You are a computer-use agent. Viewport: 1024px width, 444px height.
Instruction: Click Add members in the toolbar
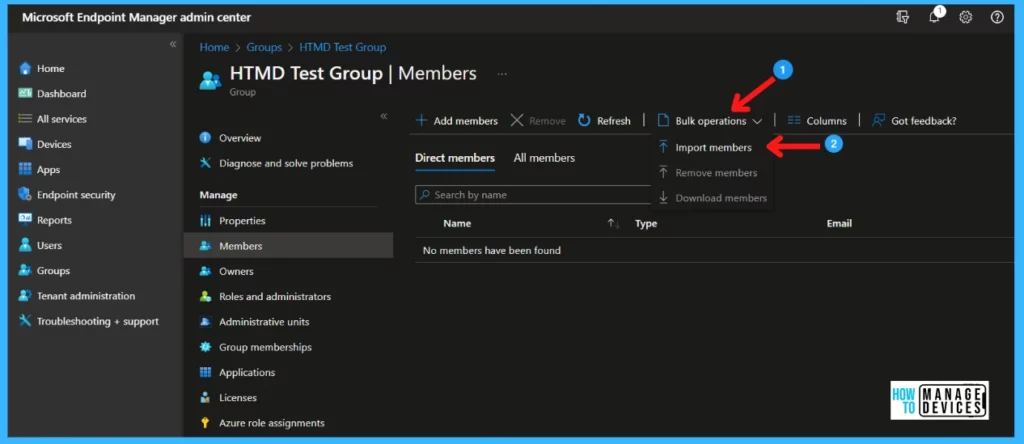click(457, 121)
